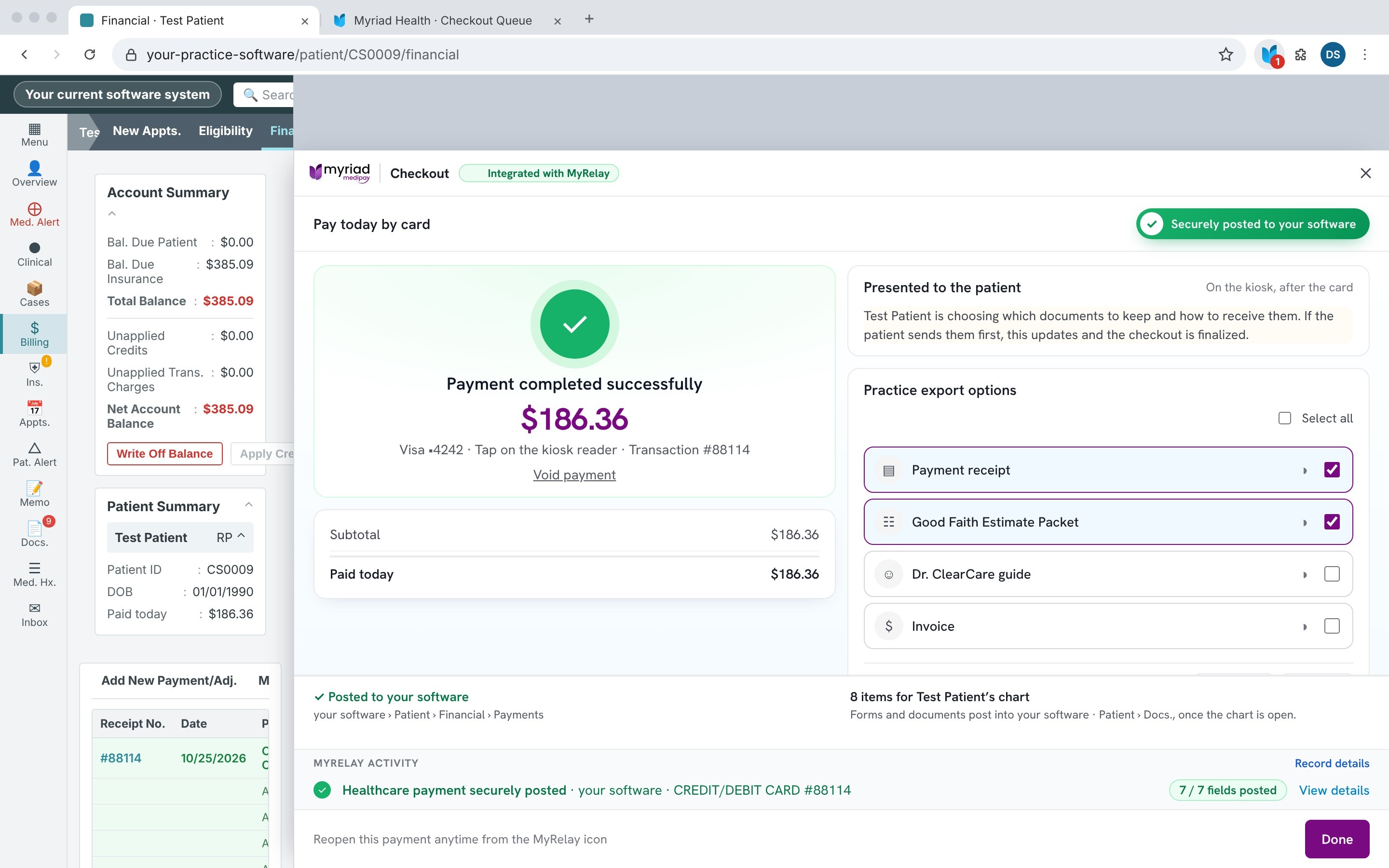Image resolution: width=1389 pixels, height=868 pixels.
Task: Open Memo in sidebar
Action: 34,494
